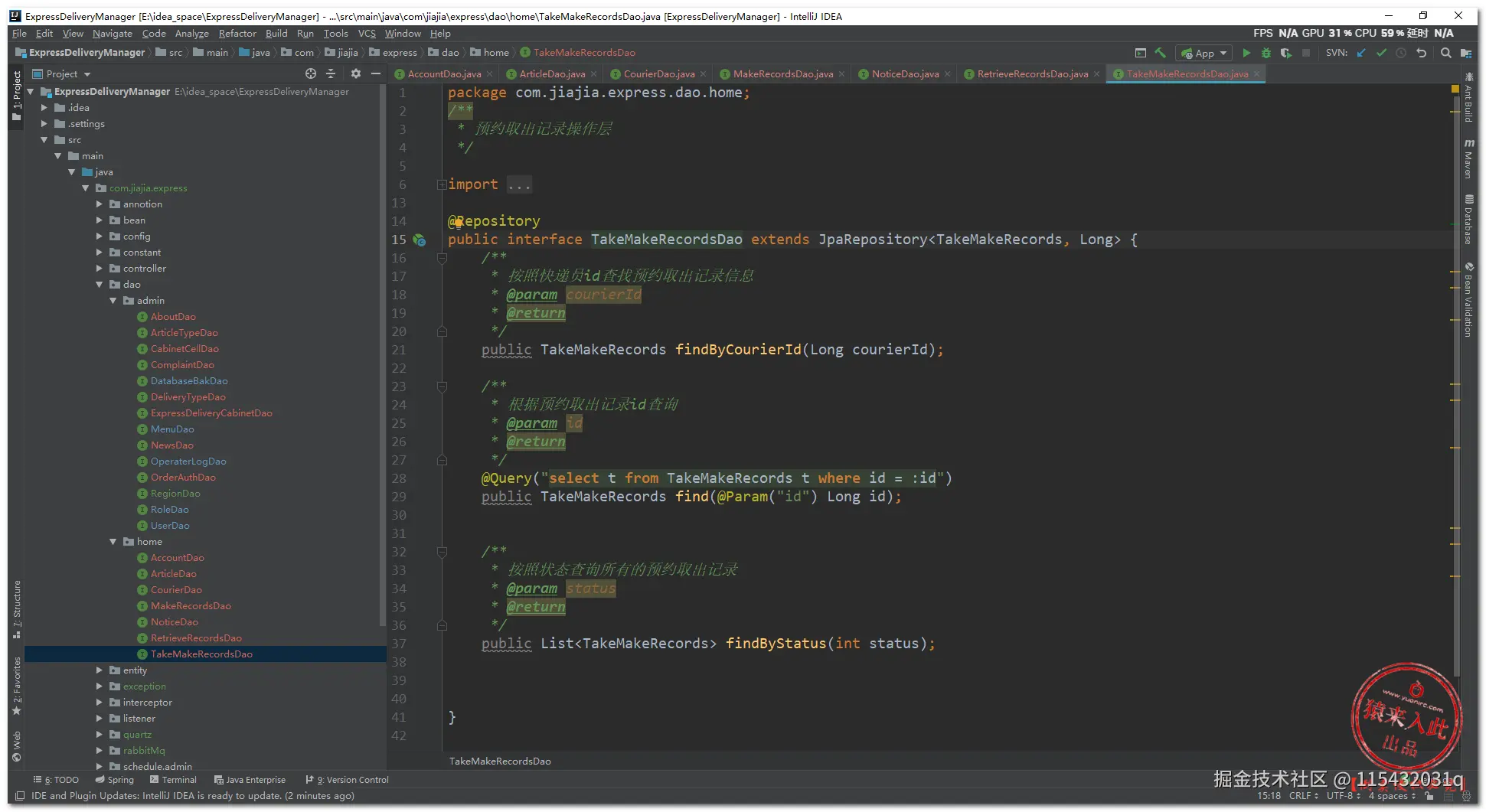The height and width of the screenshot is (812, 1486).
Task: Switch to the NoticeDao.java editor tab
Action: click(904, 74)
